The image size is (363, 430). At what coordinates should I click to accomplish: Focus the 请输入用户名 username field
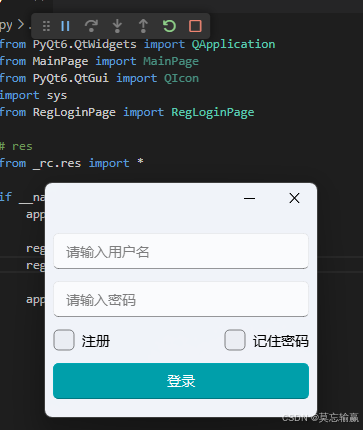(x=181, y=251)
